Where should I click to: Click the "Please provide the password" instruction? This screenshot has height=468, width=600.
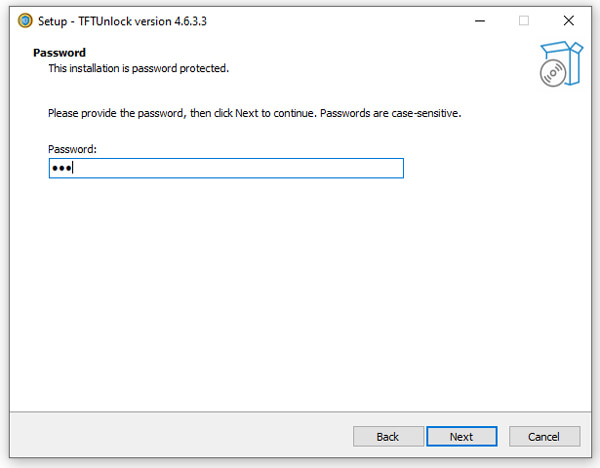pyautogui.click(x=180, y=113)
